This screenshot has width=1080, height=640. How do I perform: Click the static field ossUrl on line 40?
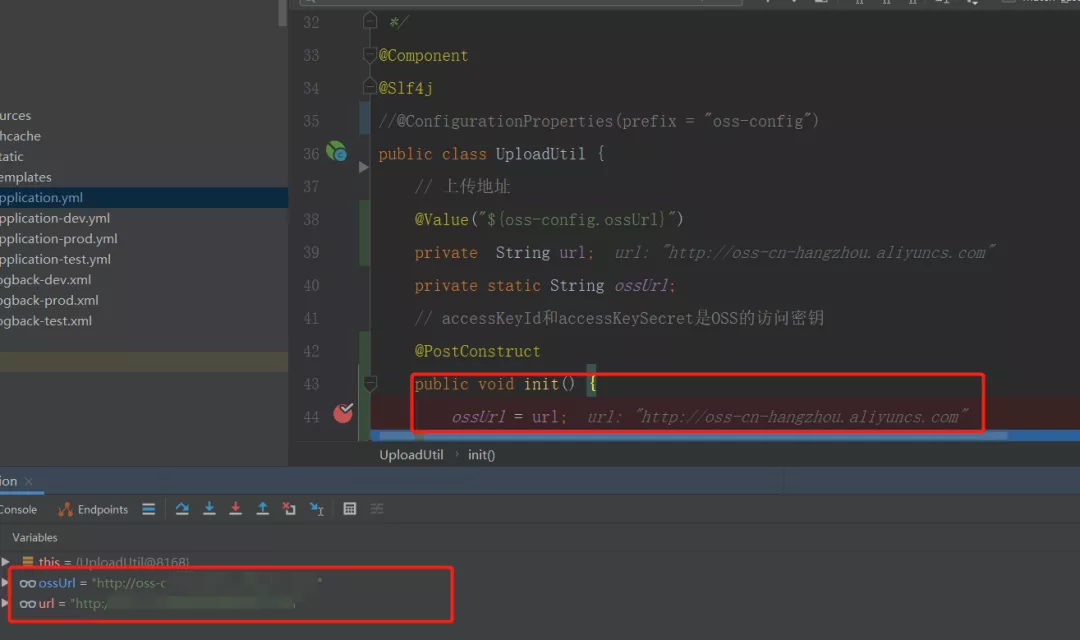point(641,285)
